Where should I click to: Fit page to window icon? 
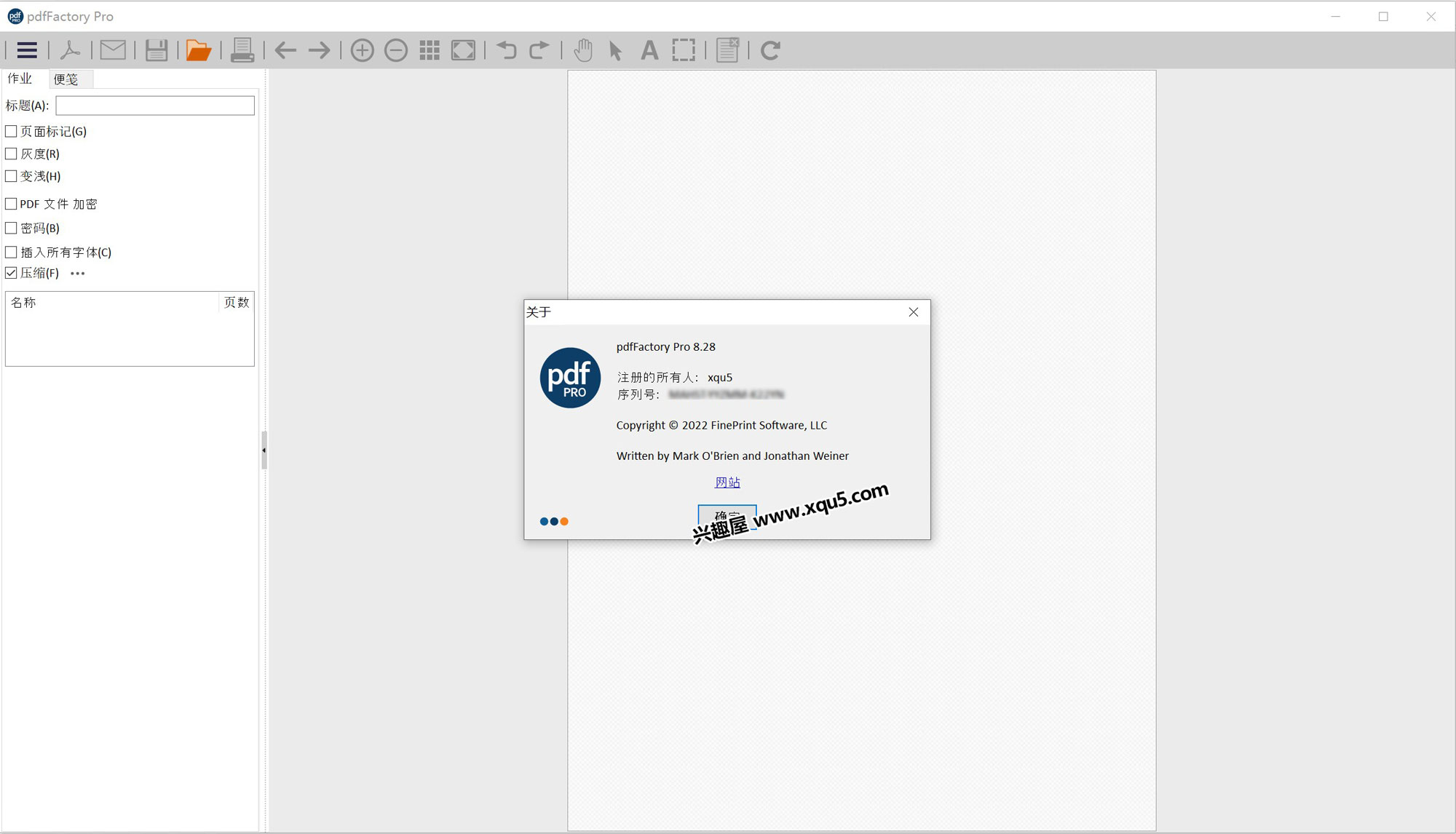[x=464, y=50]
